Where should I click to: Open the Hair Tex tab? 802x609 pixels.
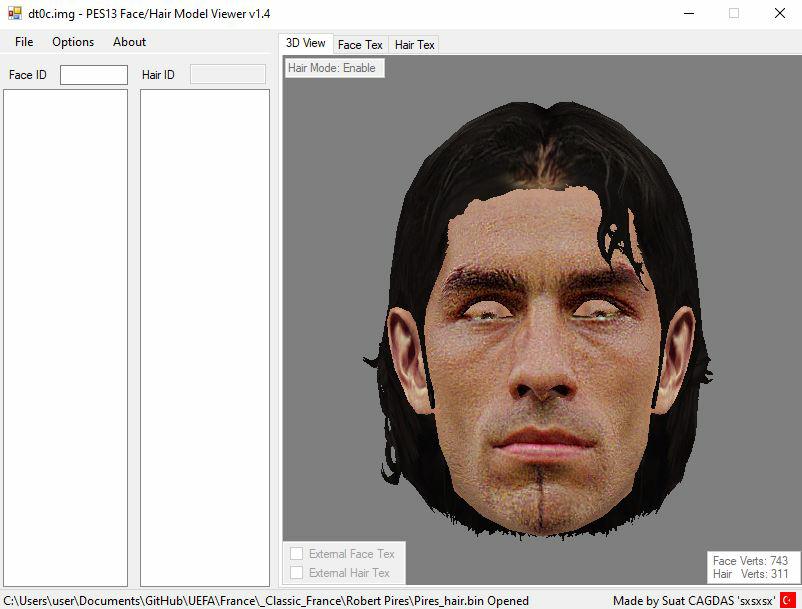pos(414,45)
